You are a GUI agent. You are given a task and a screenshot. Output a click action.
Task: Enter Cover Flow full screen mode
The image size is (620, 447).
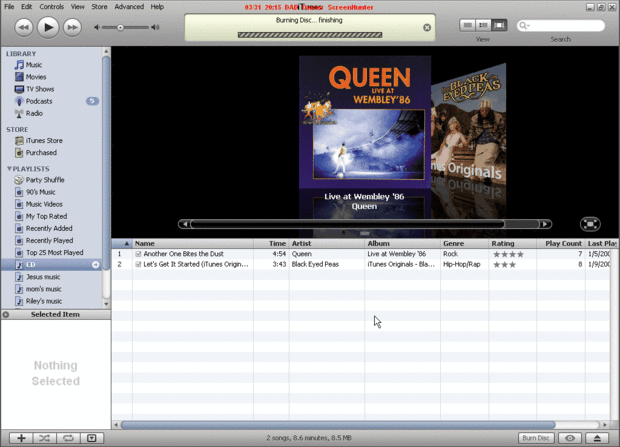590,224
